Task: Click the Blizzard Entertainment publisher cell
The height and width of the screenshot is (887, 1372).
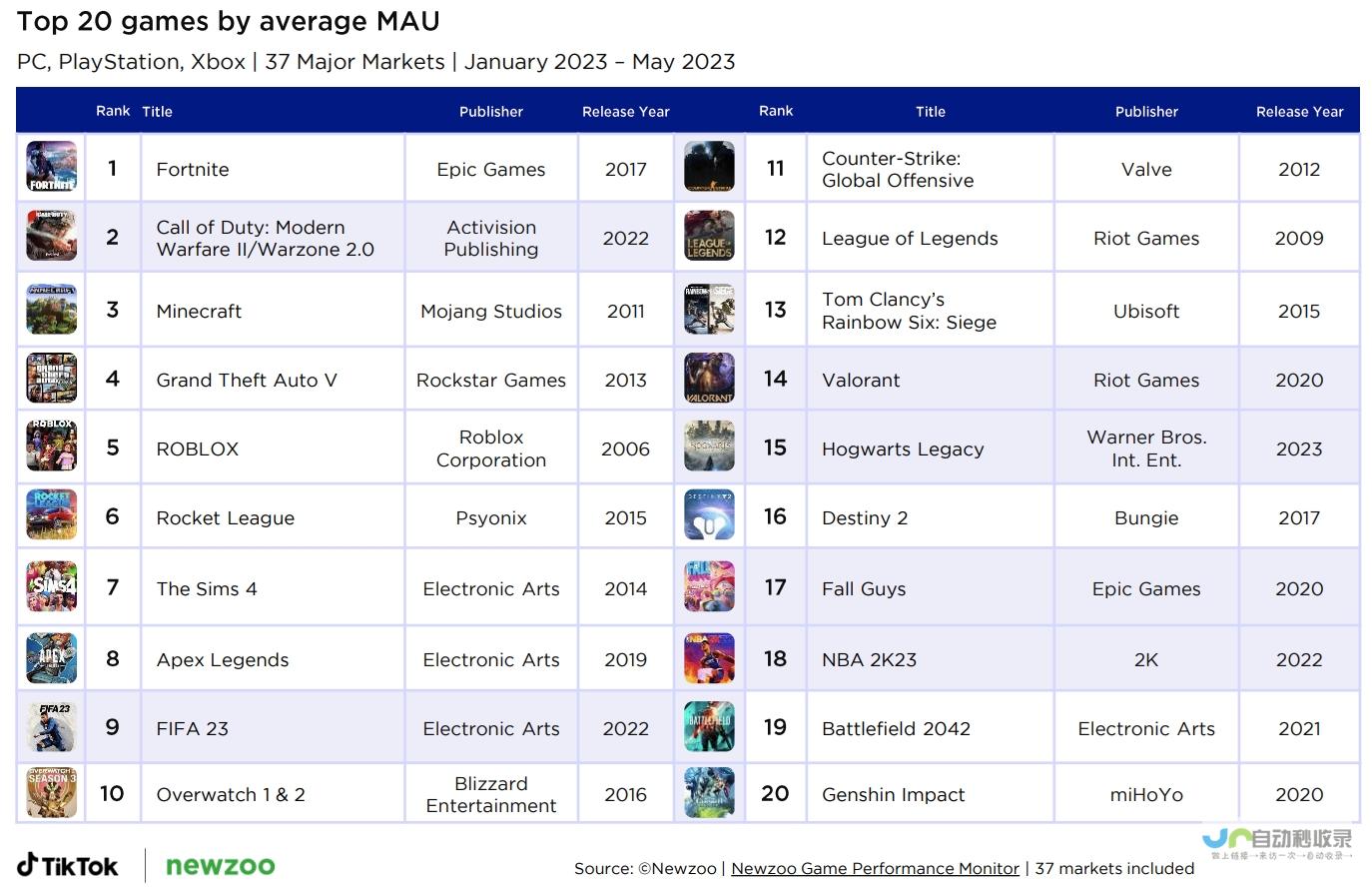Action: coord(491,794)
